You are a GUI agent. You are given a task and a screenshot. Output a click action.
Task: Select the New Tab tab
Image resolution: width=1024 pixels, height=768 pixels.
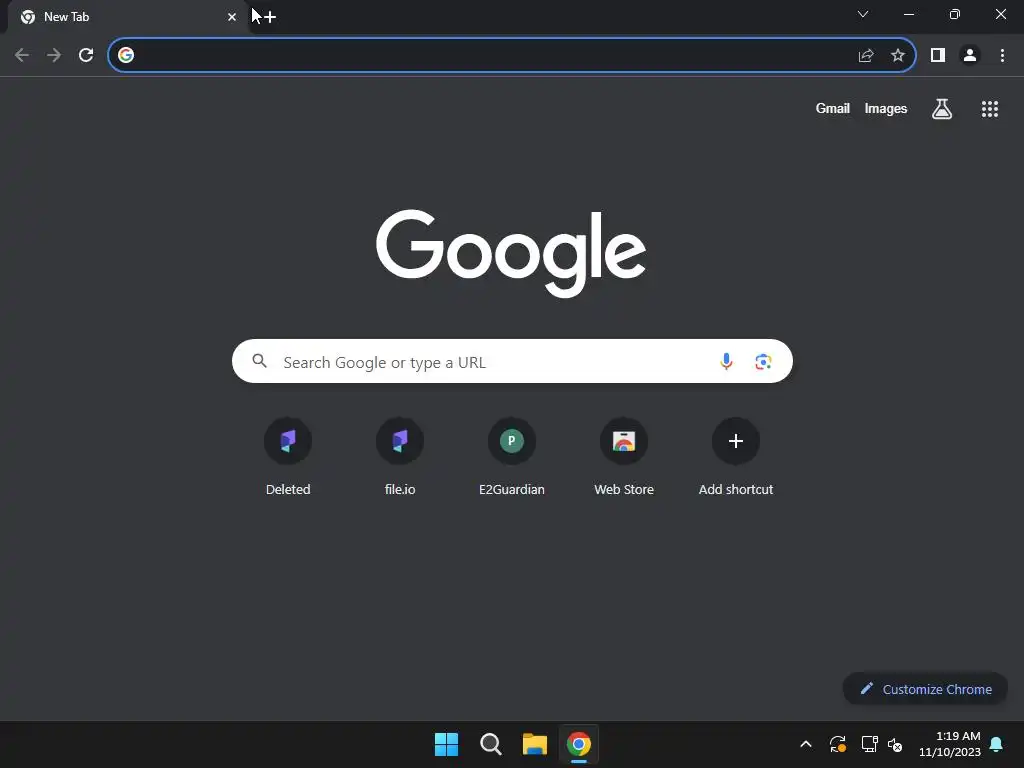[x=125, y=17]
